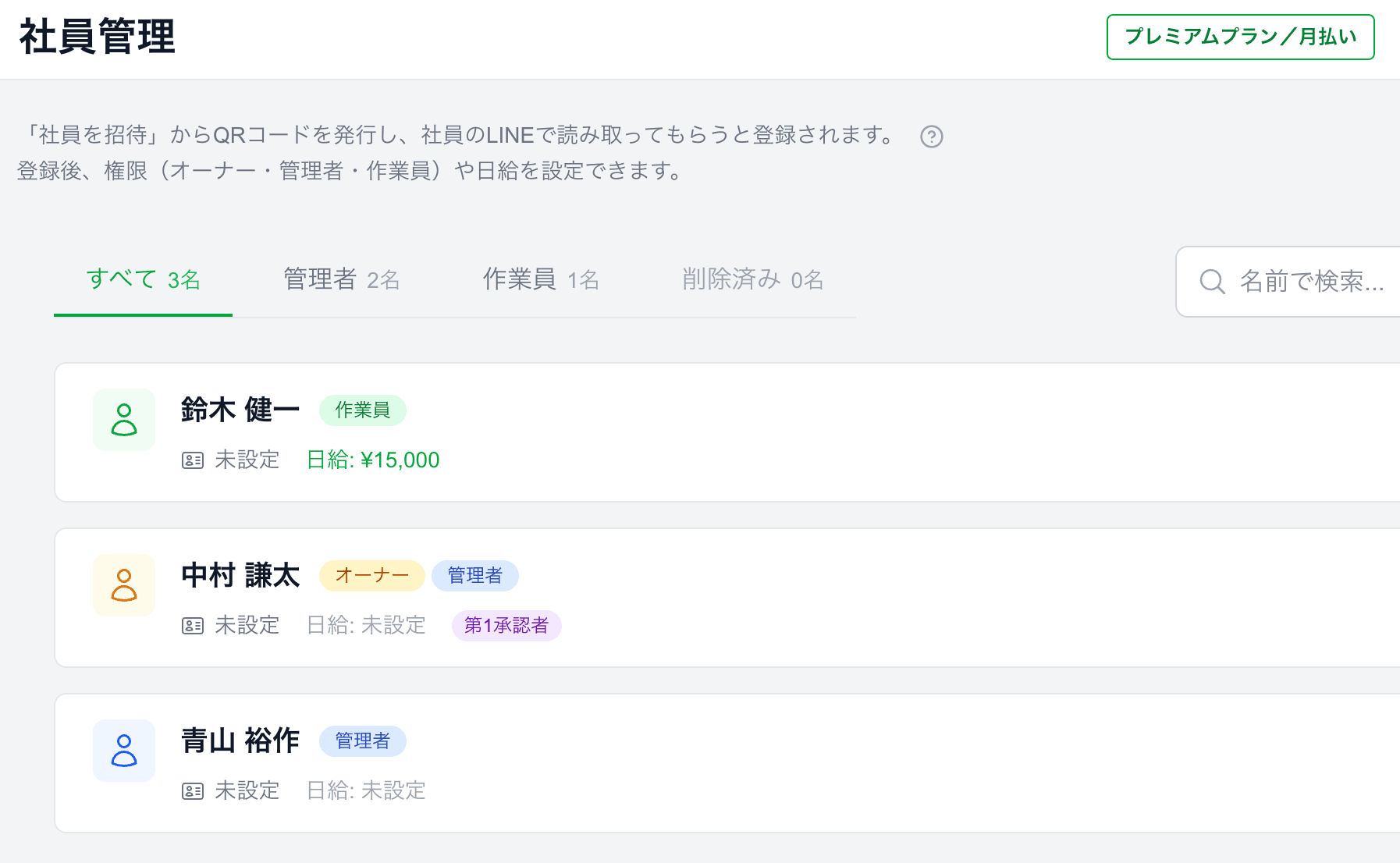Click the 社員管理 page heading
The height and width of the screenshot is (863, 1400).
click(98, 37)
